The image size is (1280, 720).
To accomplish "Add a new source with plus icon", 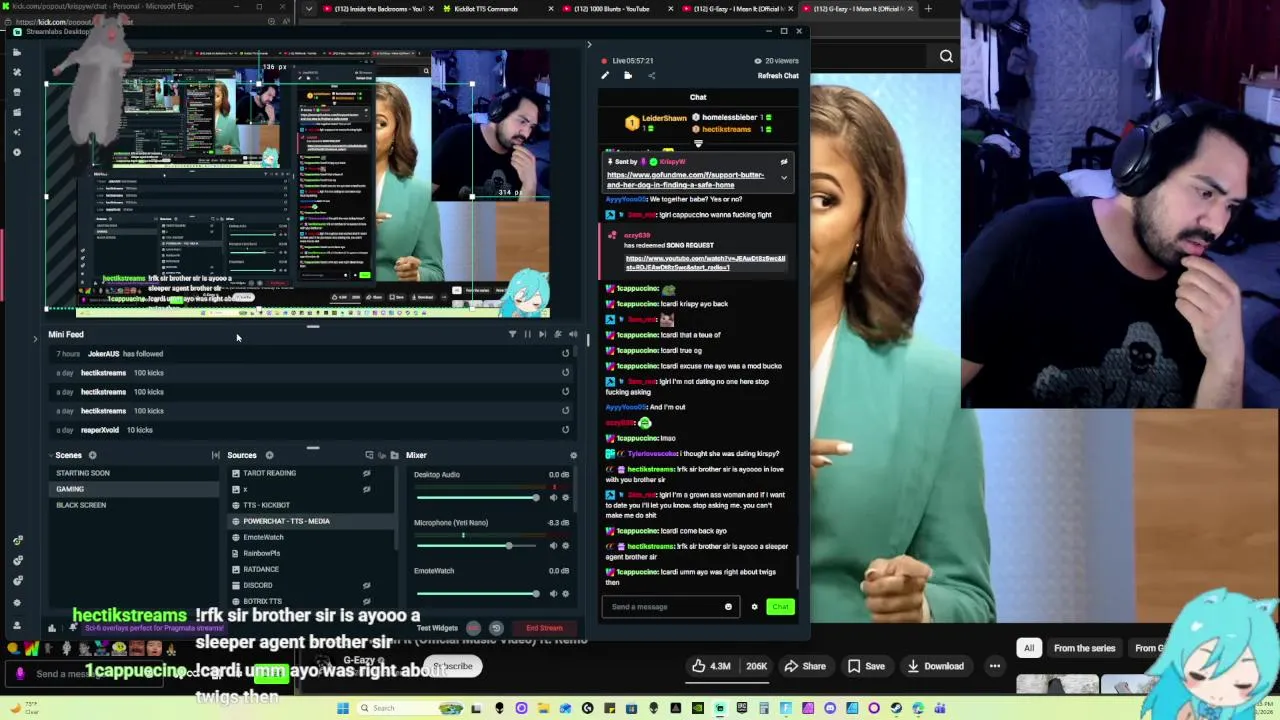I will click(269, 455).
